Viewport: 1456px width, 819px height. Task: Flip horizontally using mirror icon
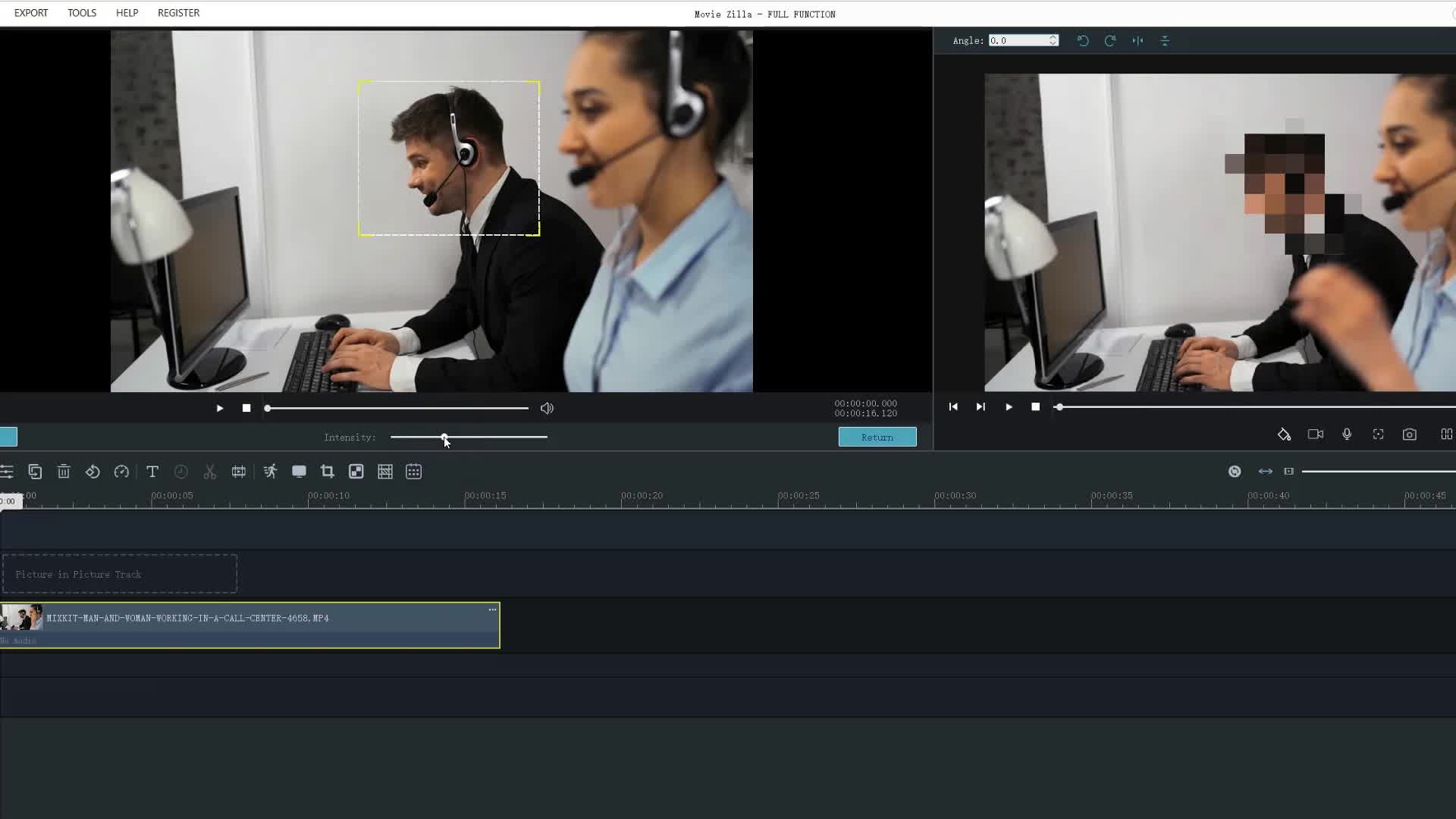click(x=1137, y=41)
